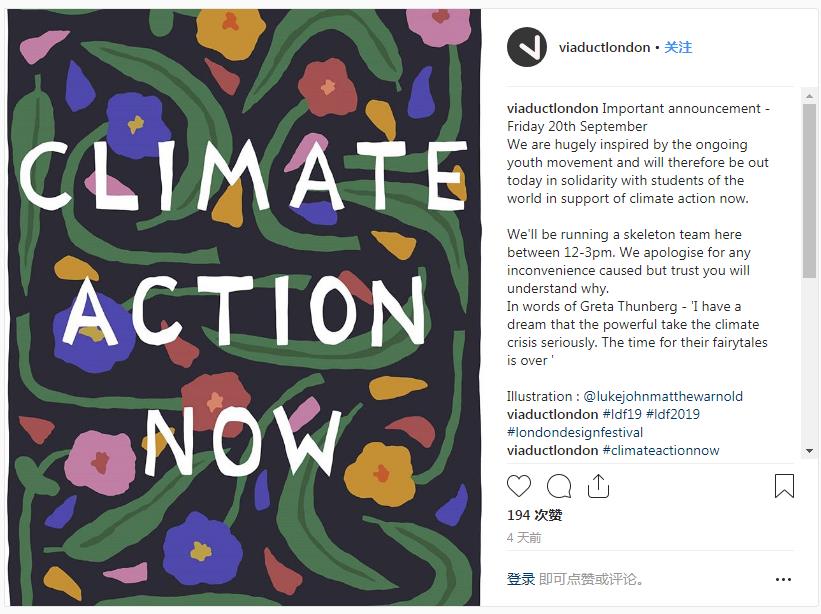This screenshot has height=614, width=821.
Task: Like the post with the heart icon
Action: [519, 486]
